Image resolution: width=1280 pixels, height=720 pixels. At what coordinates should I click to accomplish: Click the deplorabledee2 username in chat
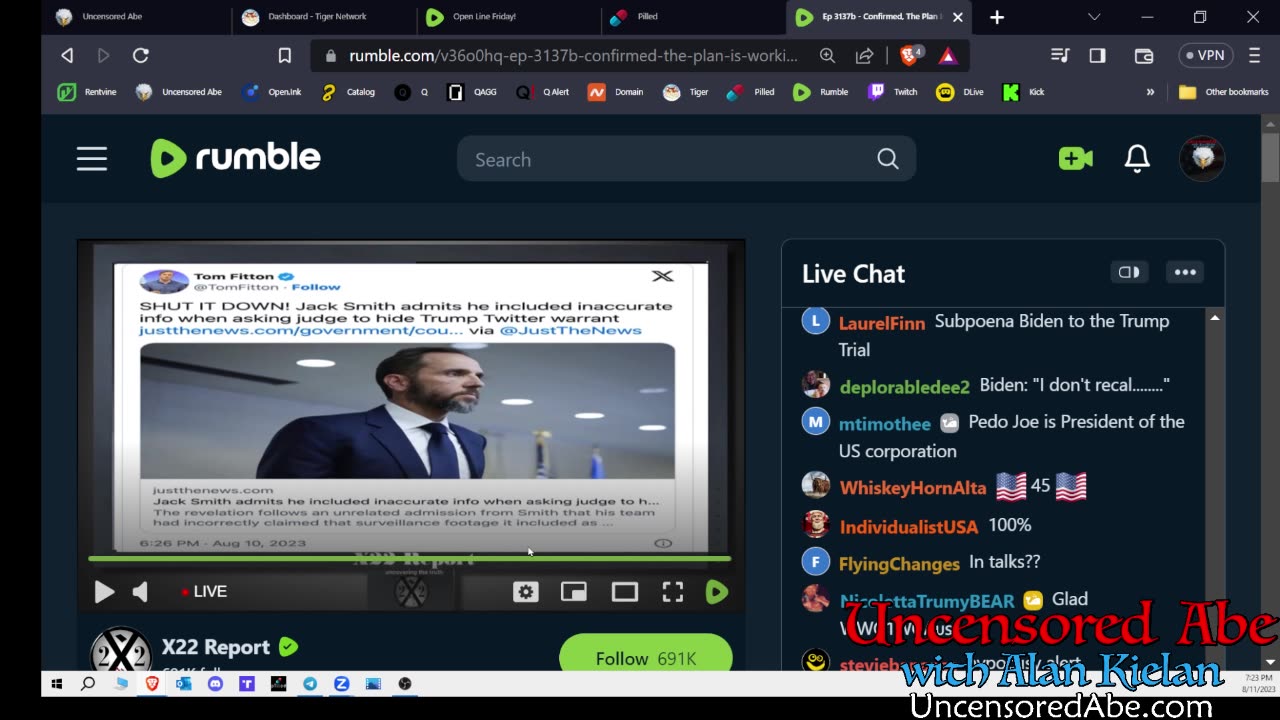[x=905, y=387]
